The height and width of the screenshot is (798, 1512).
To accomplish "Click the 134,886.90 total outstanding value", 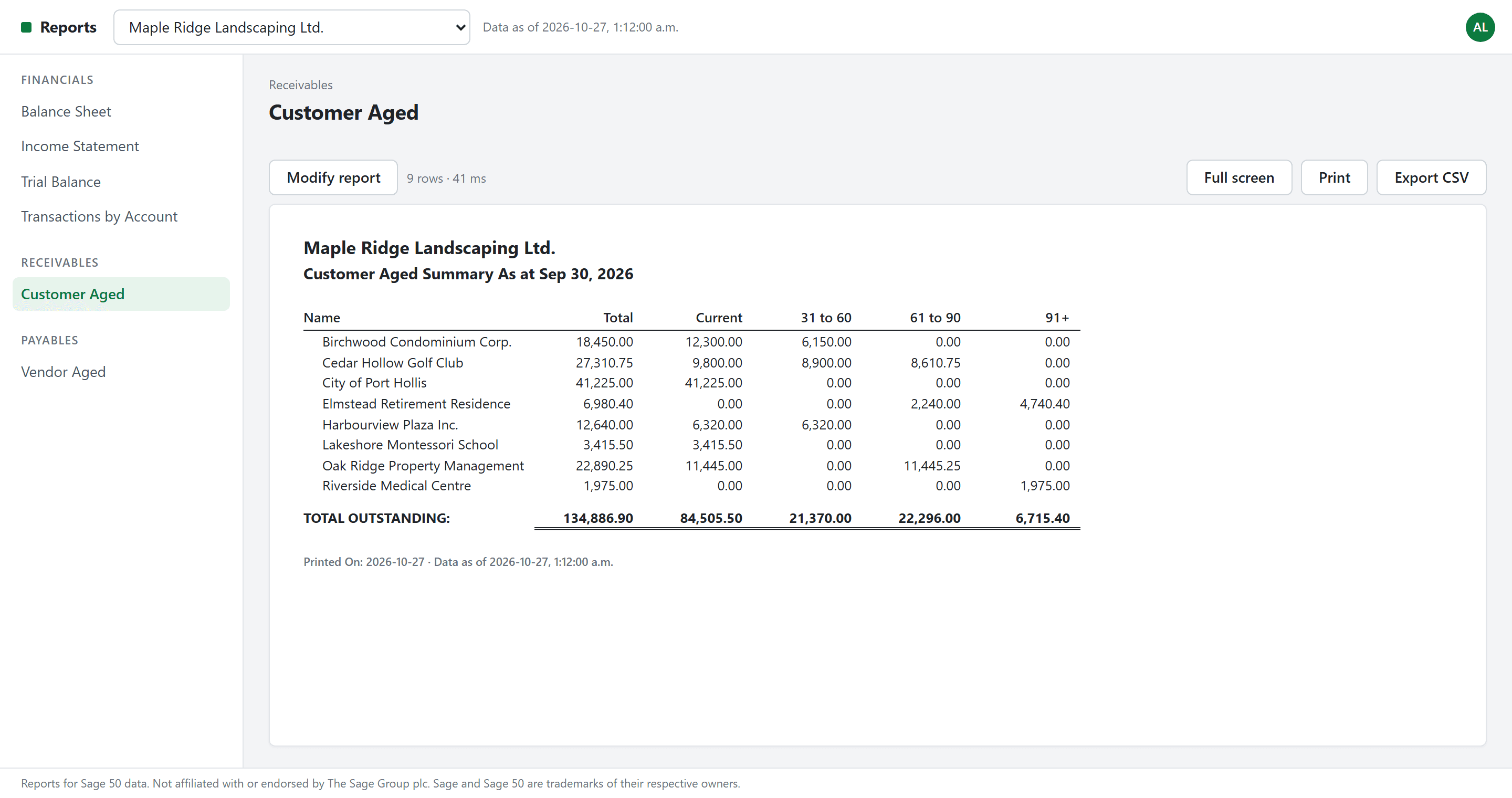I will (x=598, y=518).
